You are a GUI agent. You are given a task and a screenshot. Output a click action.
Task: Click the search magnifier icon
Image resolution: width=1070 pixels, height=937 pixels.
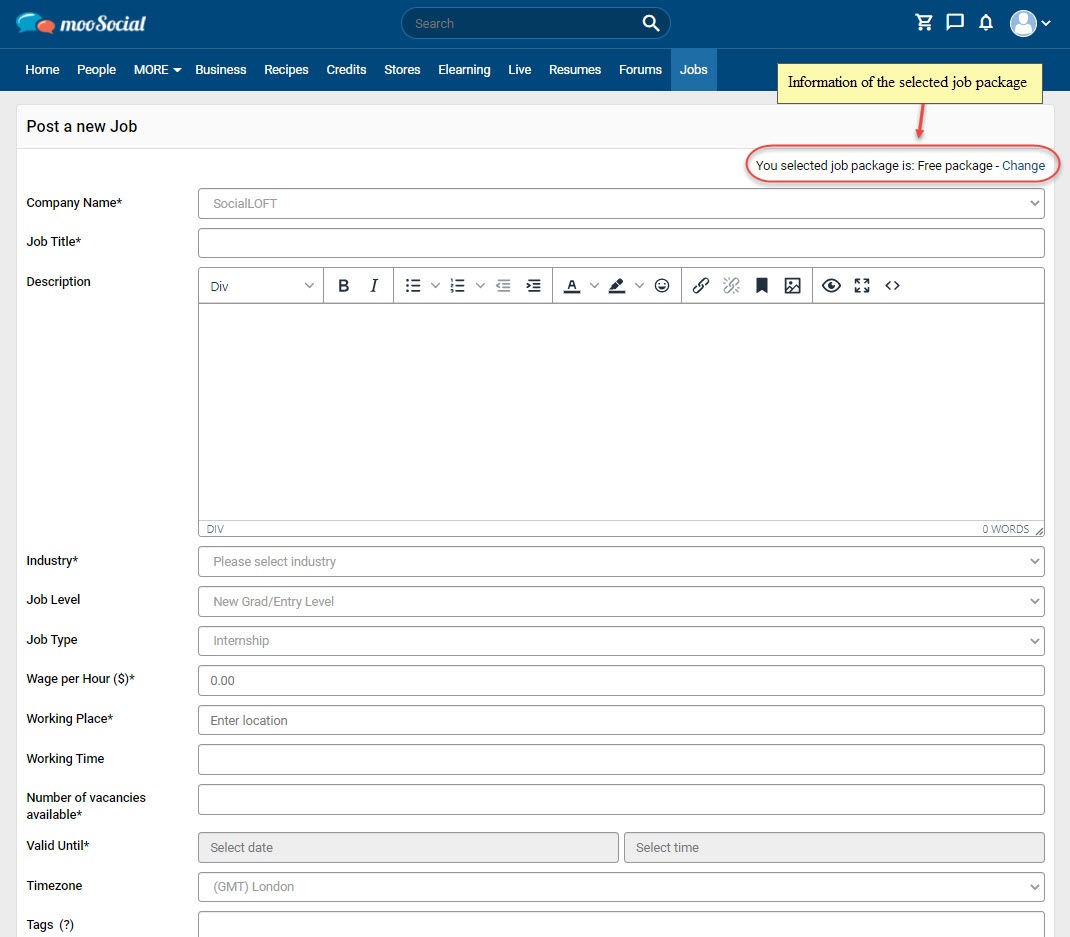650,23
